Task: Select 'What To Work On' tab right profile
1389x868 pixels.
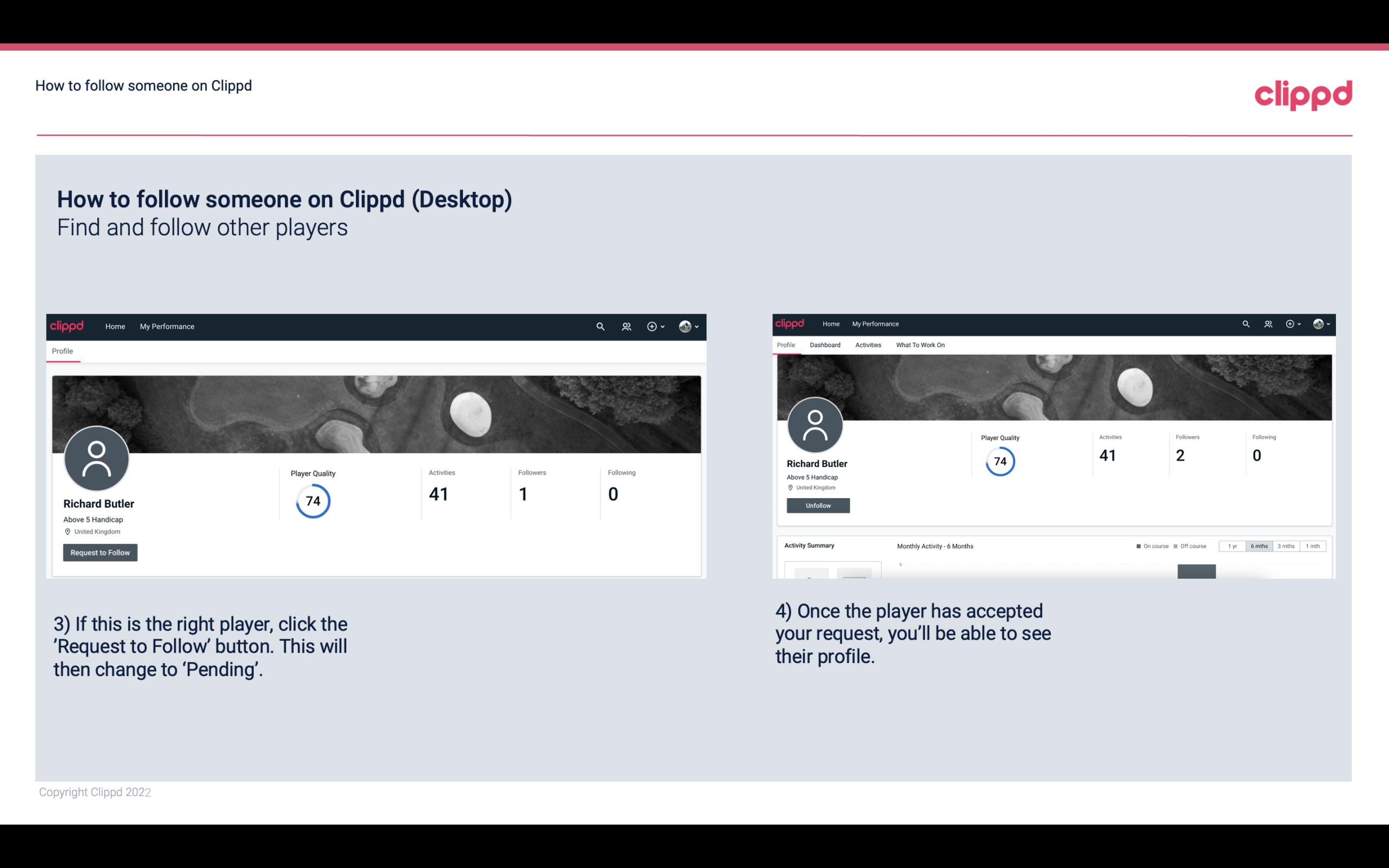Action: 920,345
